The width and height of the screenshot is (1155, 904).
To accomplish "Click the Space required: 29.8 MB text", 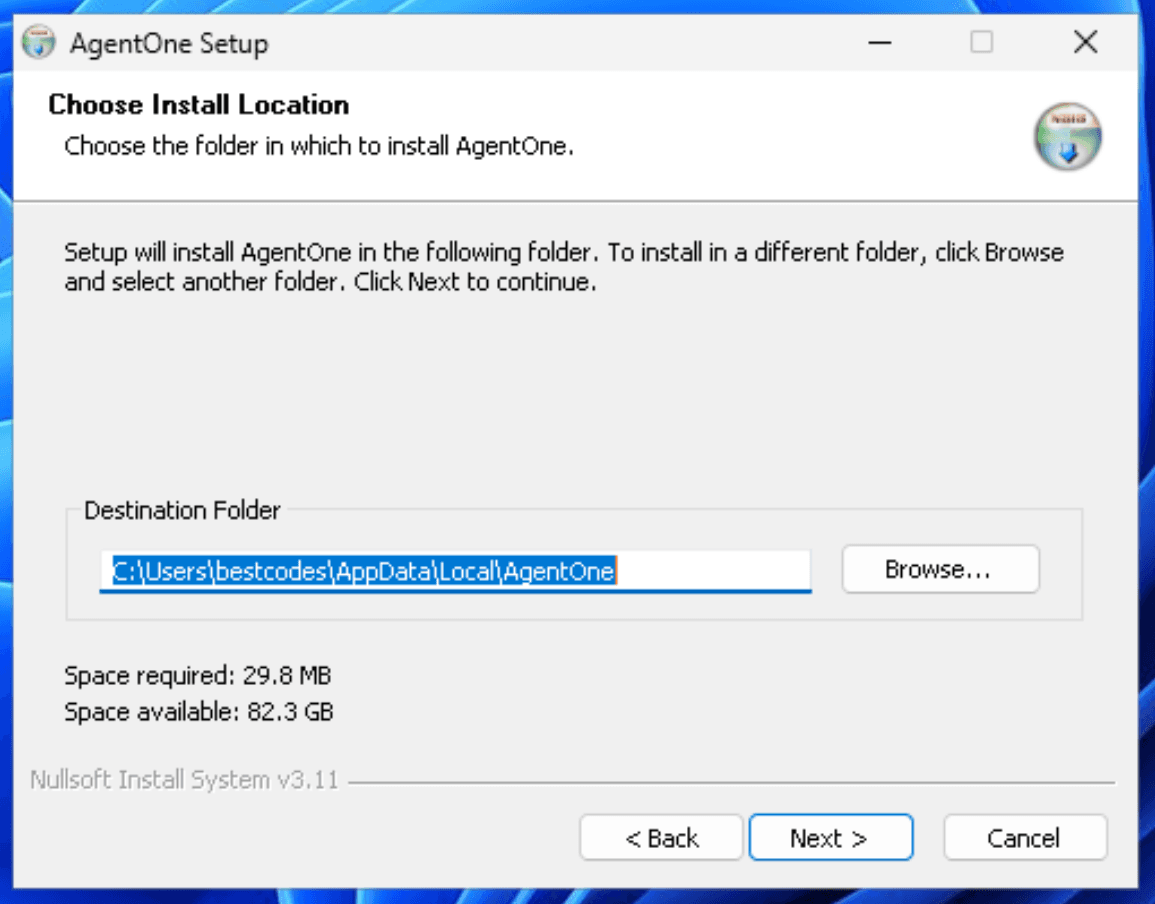I will coord(197,676).
